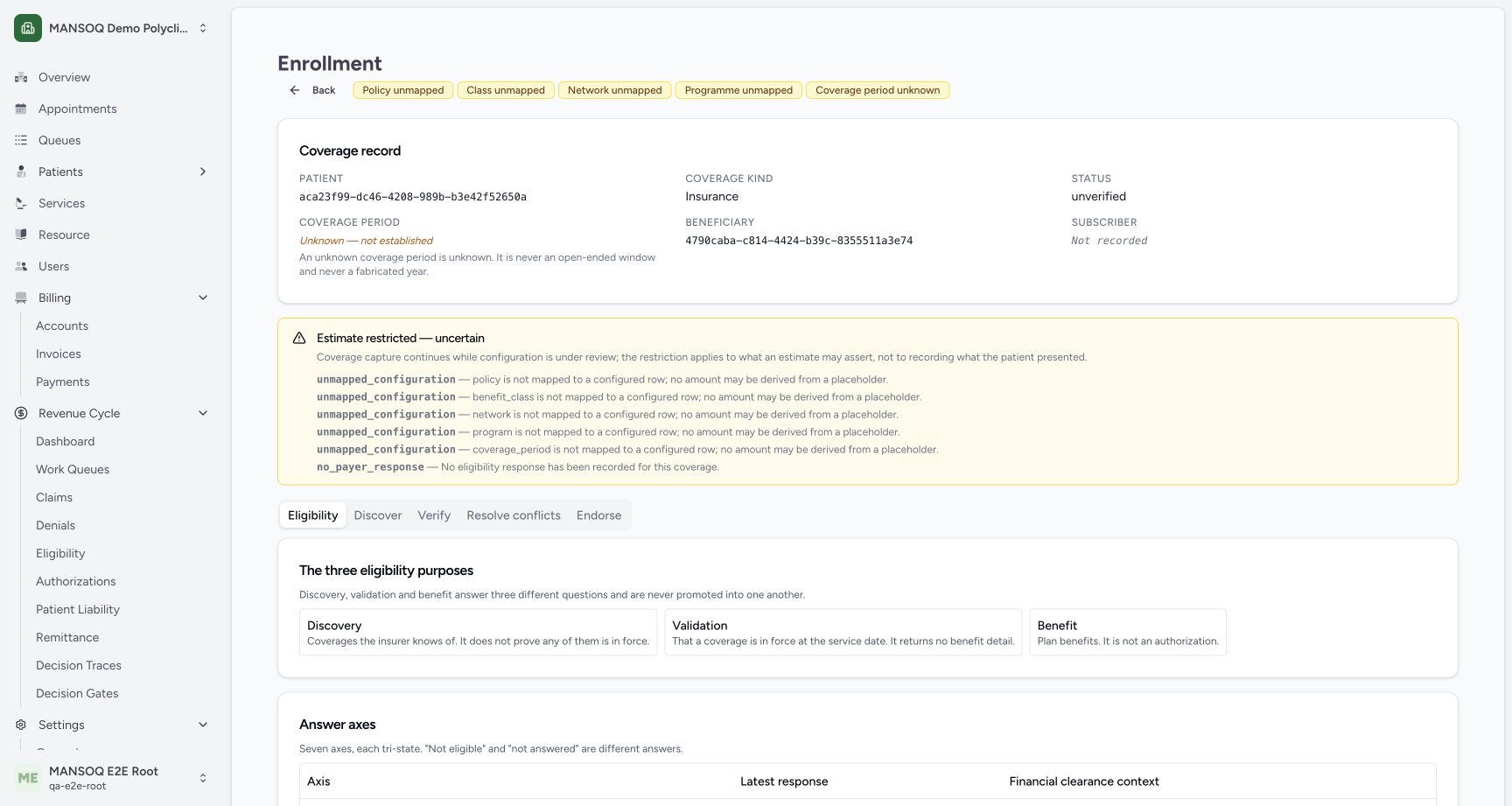Switch to the Discover tab

[378, 515]
